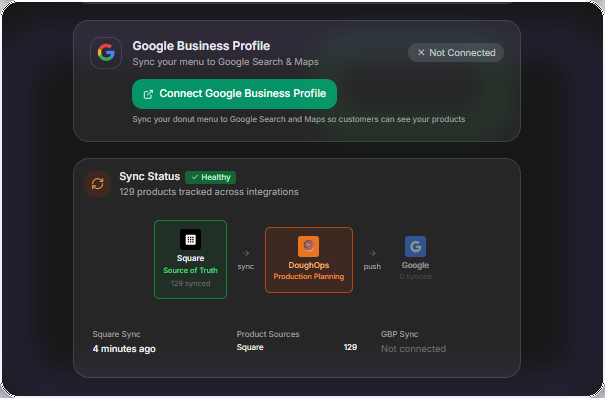The image size is (605, 398).
Task: Click the Connect Google Business Profile button
Action: click(234, 94)
